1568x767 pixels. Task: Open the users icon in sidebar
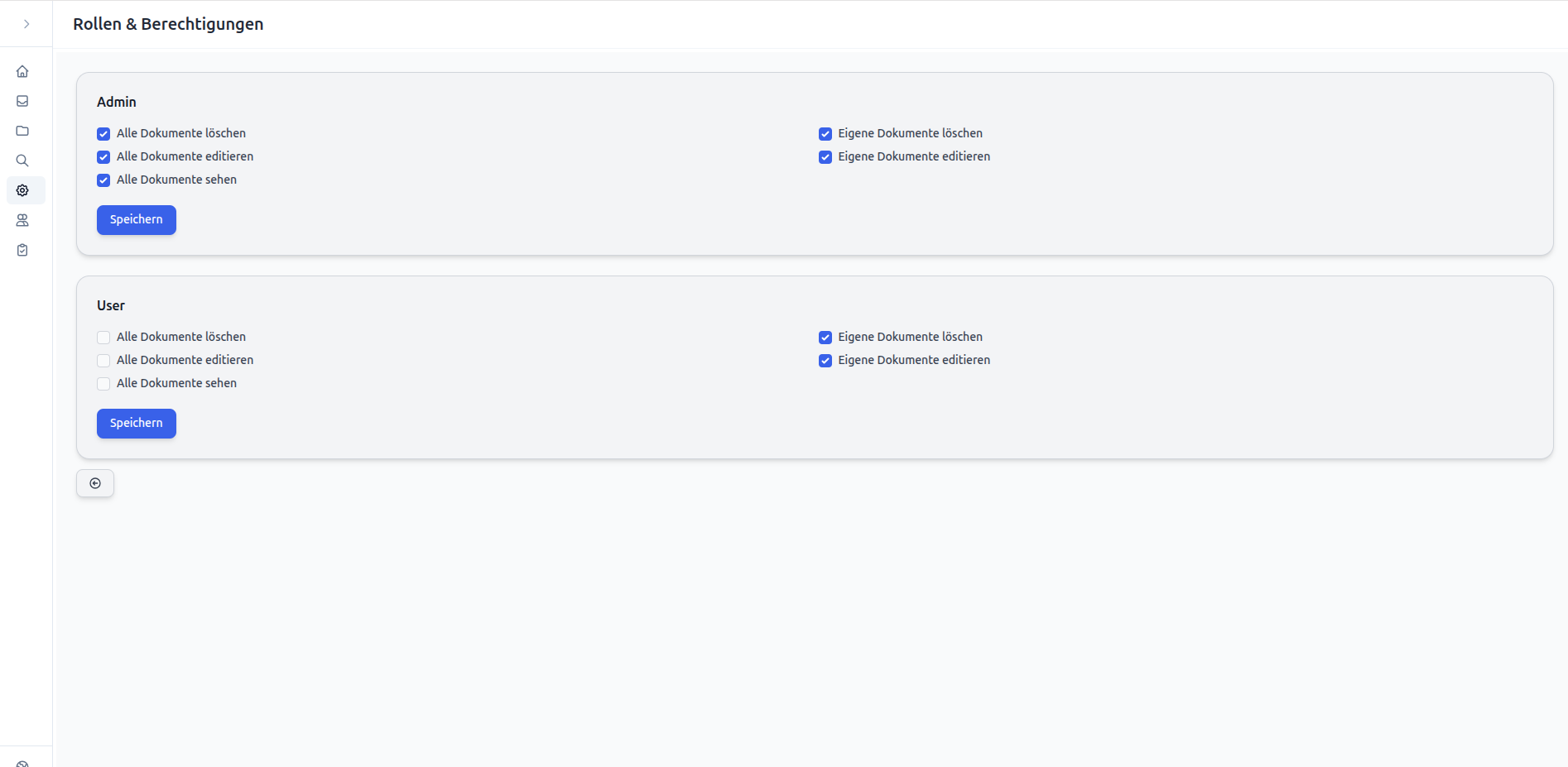(22, 220)
